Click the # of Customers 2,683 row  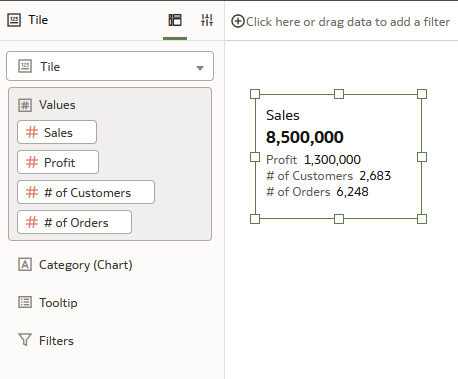pos(328,176)
